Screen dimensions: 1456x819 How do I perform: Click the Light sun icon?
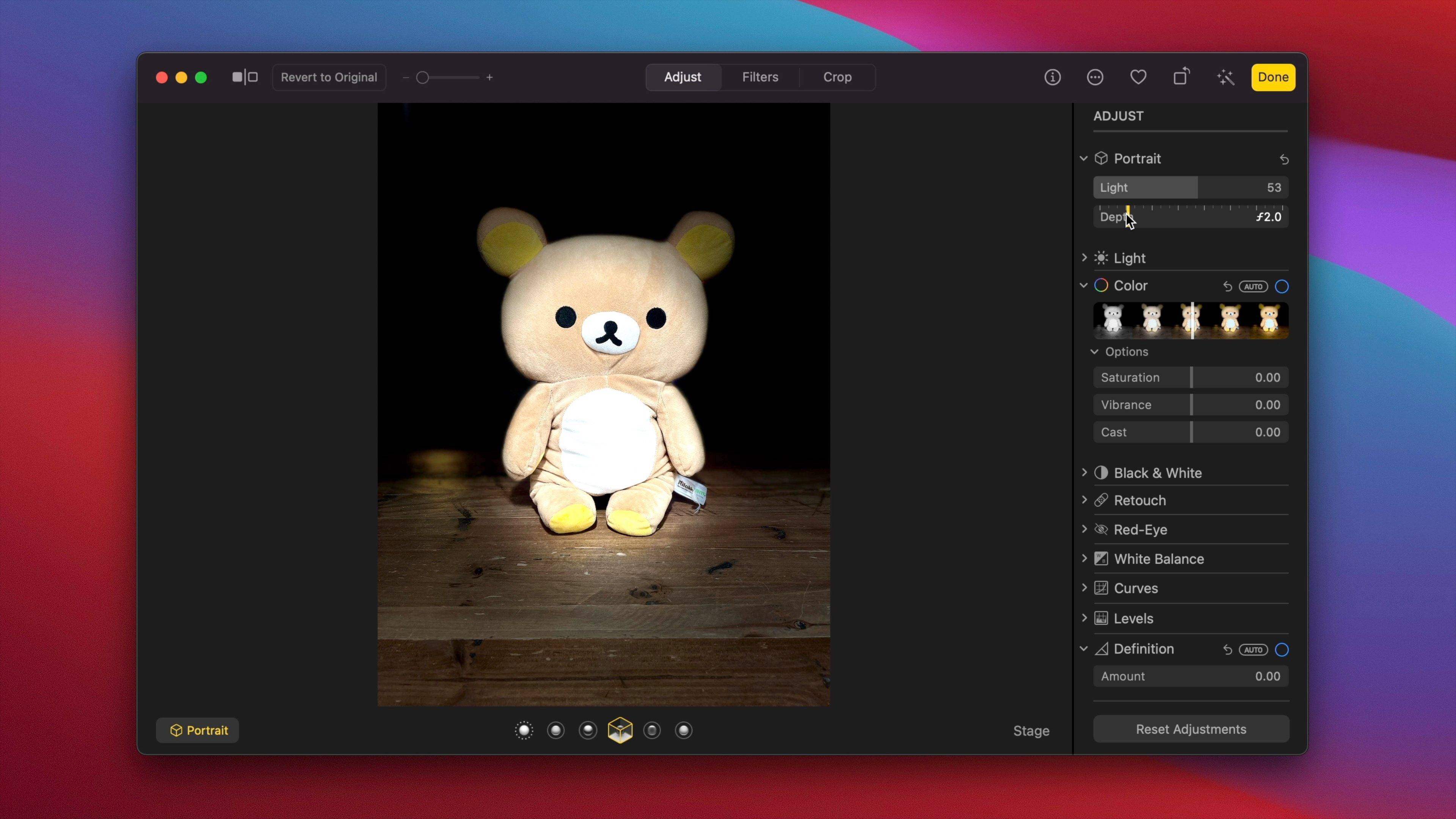click(1101, 258)
